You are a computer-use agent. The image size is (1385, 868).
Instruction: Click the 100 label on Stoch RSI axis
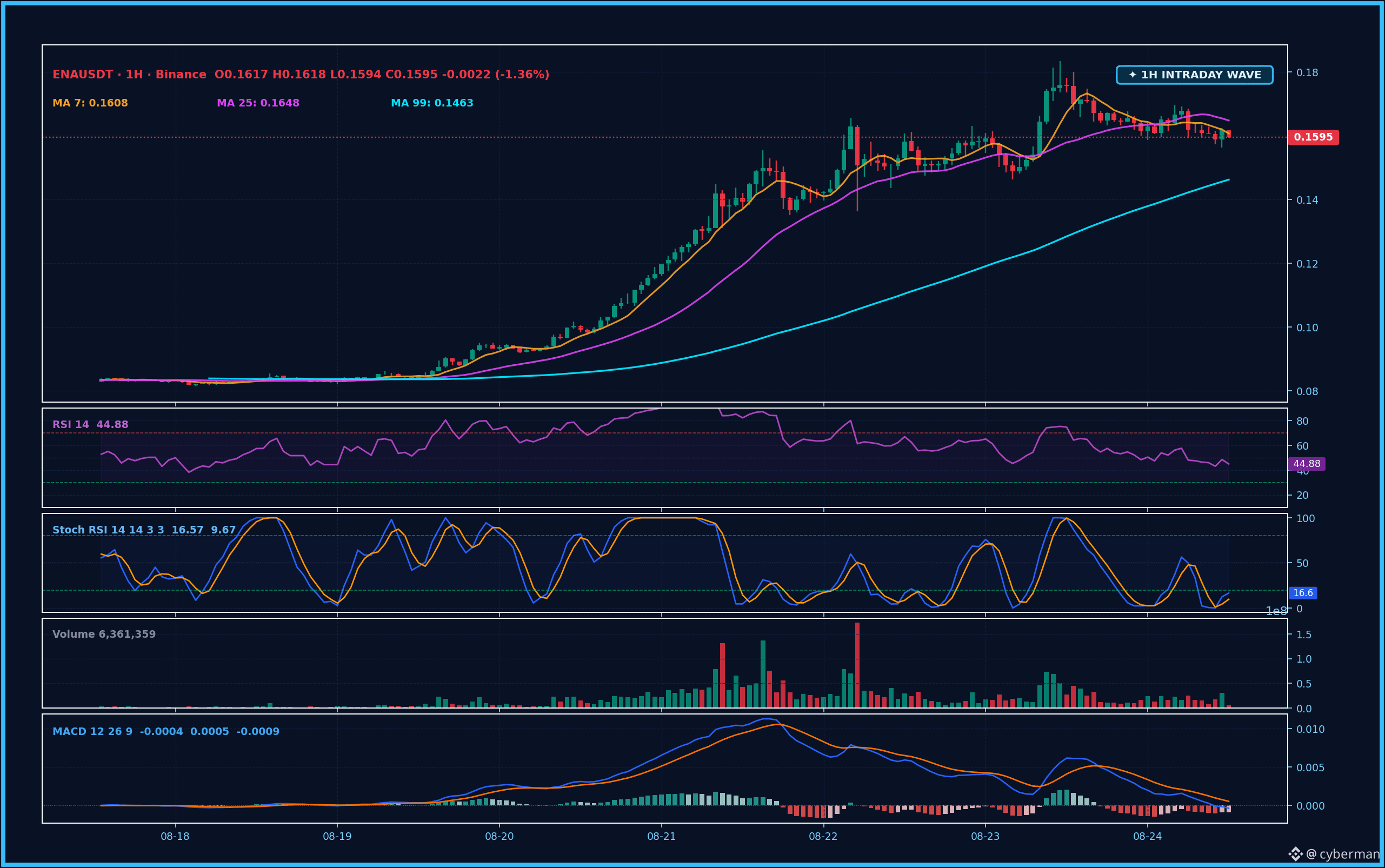click(1305, 518)
